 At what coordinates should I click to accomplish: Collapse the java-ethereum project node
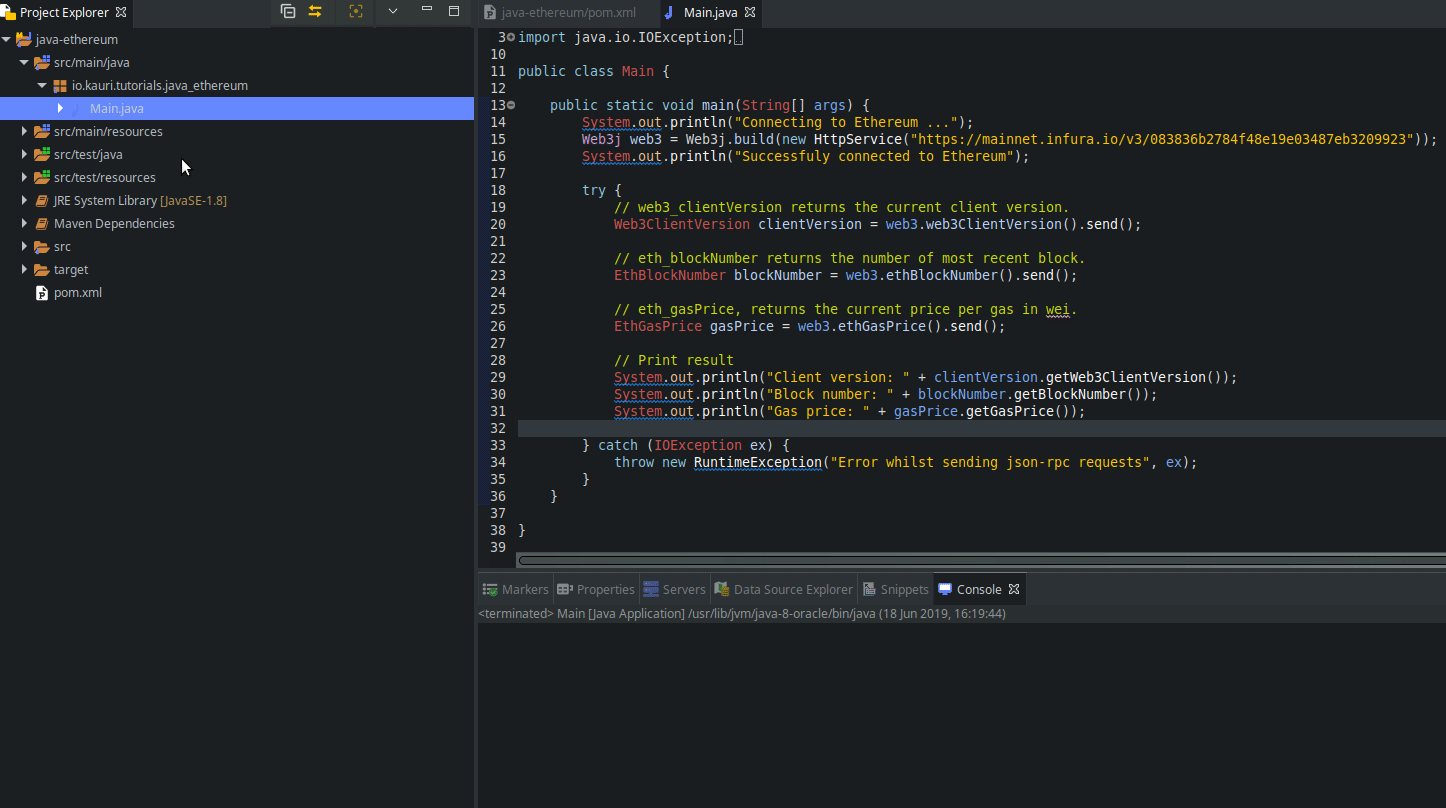[x=7, y=40]
